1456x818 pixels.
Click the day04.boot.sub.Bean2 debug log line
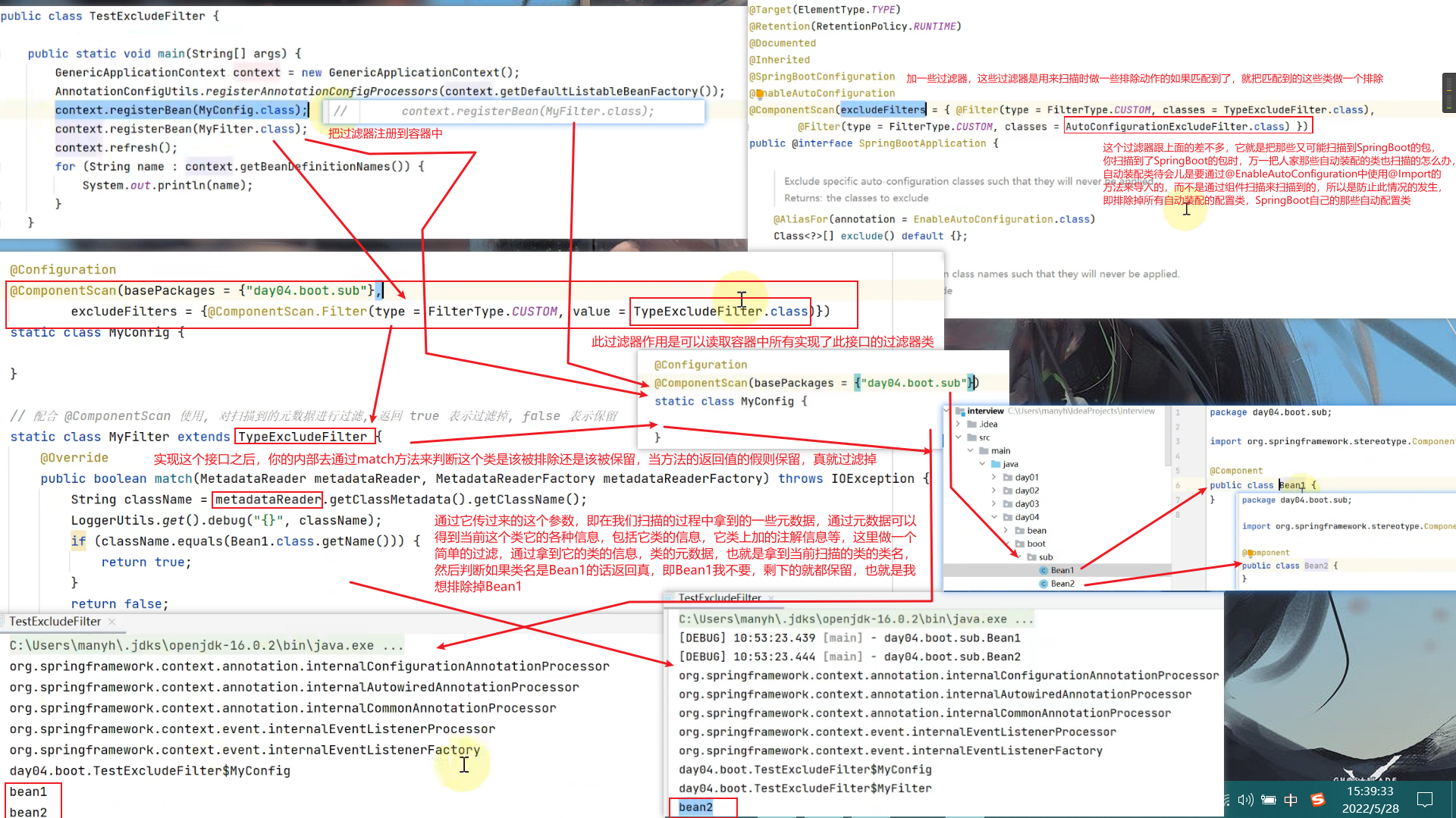[x=849, y=657]
